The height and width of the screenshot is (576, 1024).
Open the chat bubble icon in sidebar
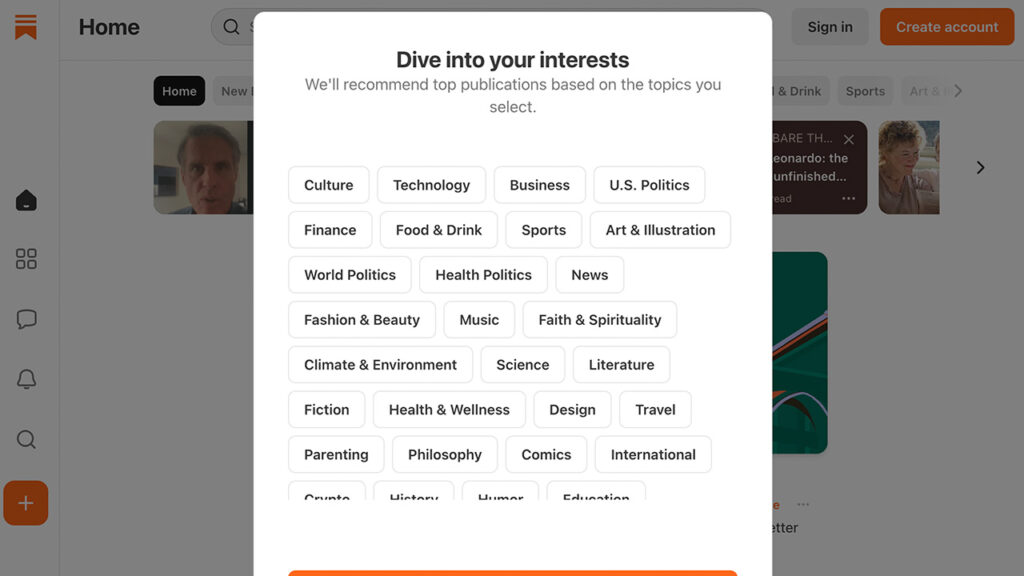coord(26,319)
